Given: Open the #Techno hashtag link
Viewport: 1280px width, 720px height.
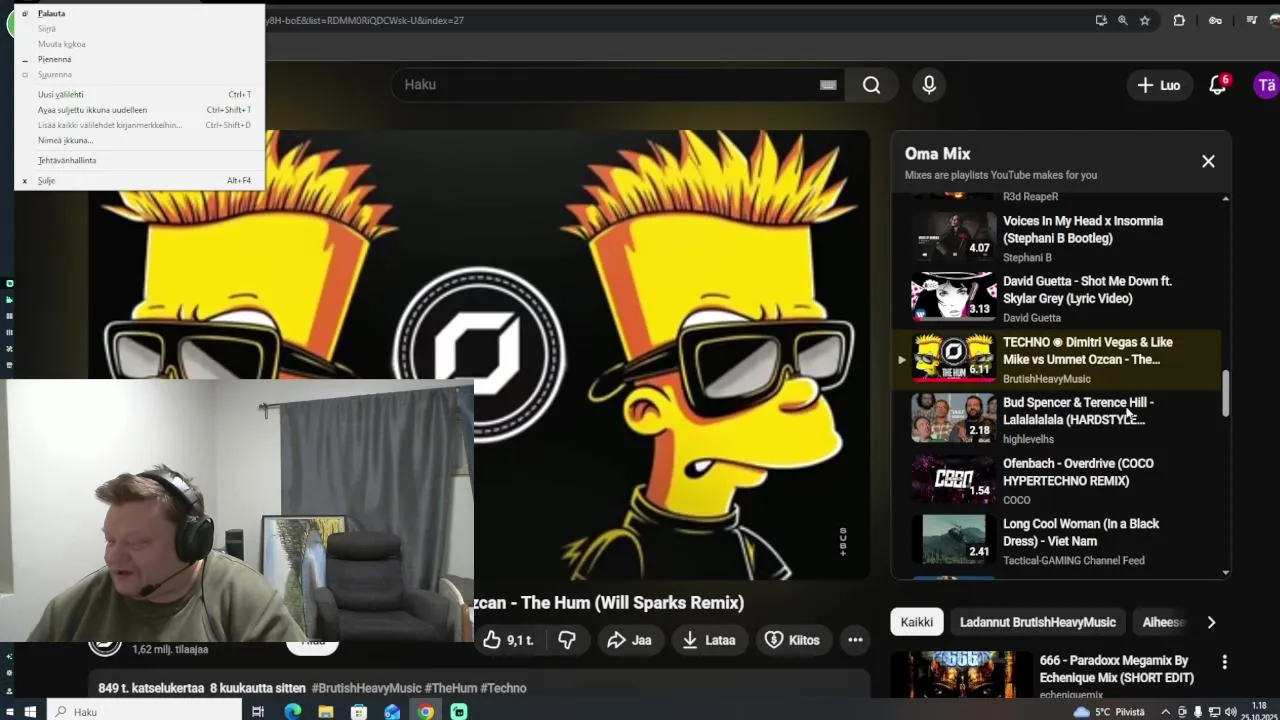Looking at the screenshot, I should pos(503,688).
